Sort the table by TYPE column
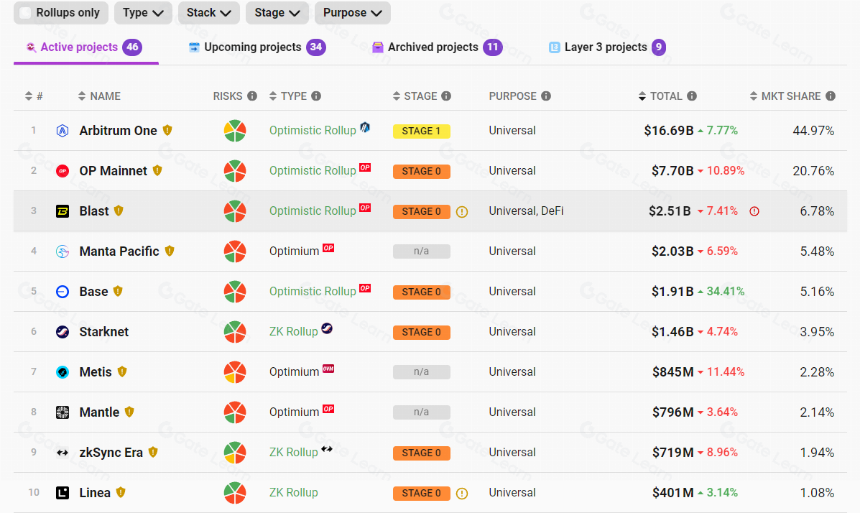Viewport: 860px width, 513px height. click(288, 96)
